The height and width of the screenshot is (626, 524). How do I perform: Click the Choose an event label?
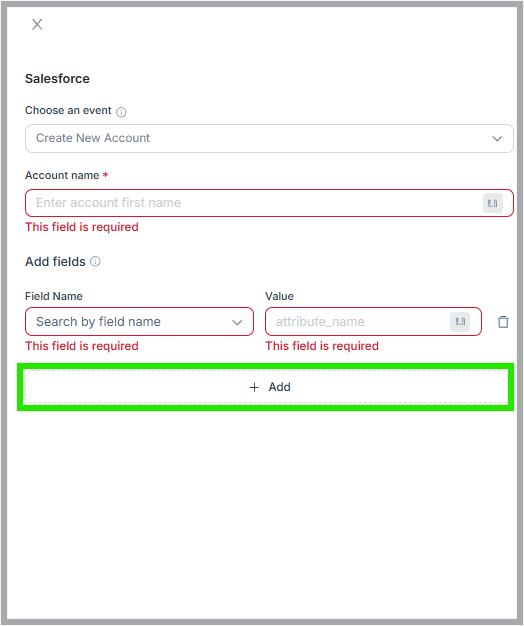point(68,110)
